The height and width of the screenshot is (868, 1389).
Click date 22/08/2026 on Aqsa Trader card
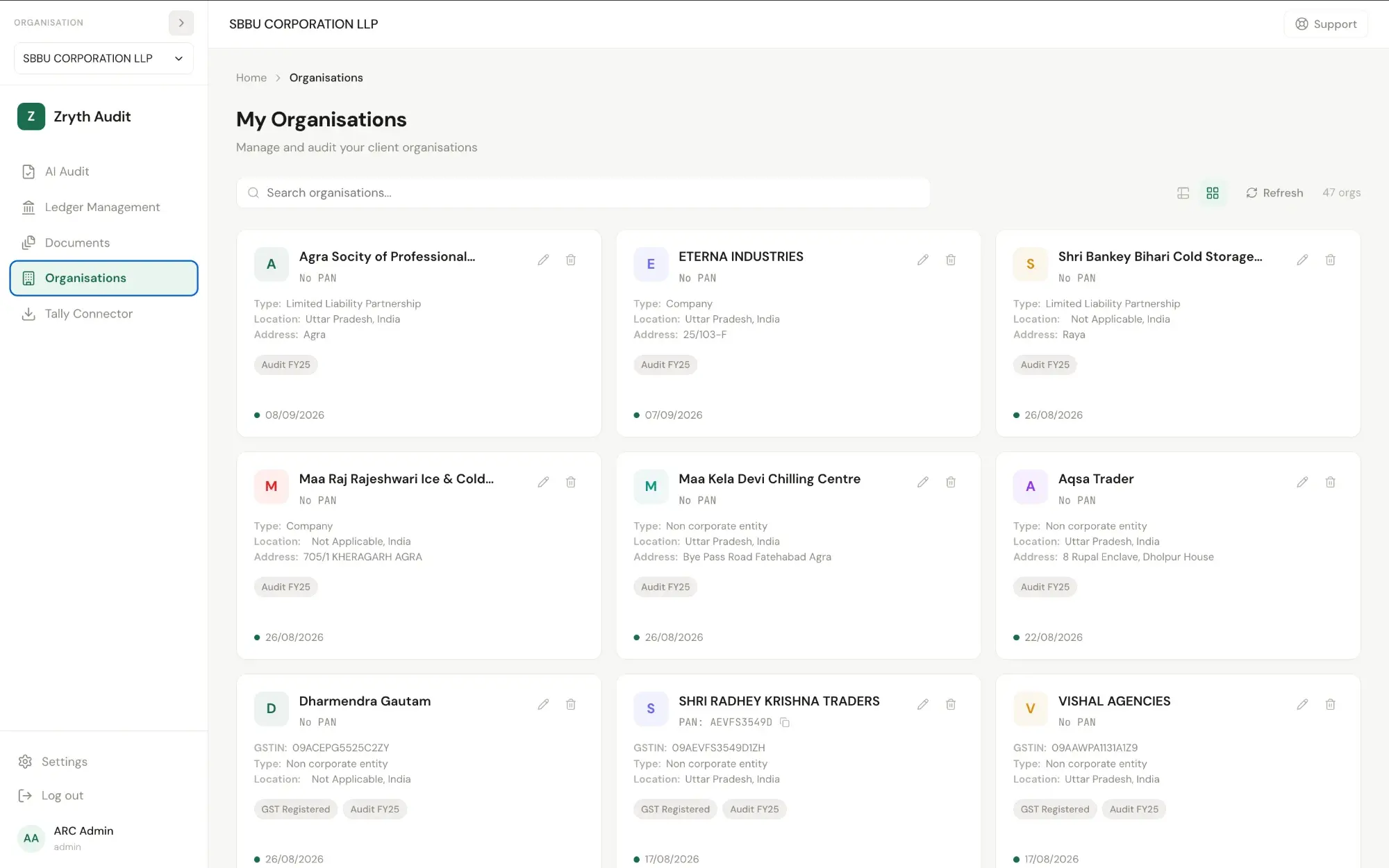click(x=1053, y=637)
